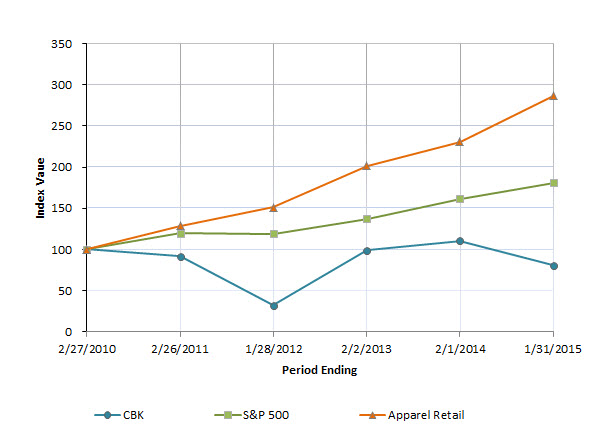Click Apparel Retail triangle marker at 2/2/2013
This screenshot has width=612, height=447.
tap(366, 166)
